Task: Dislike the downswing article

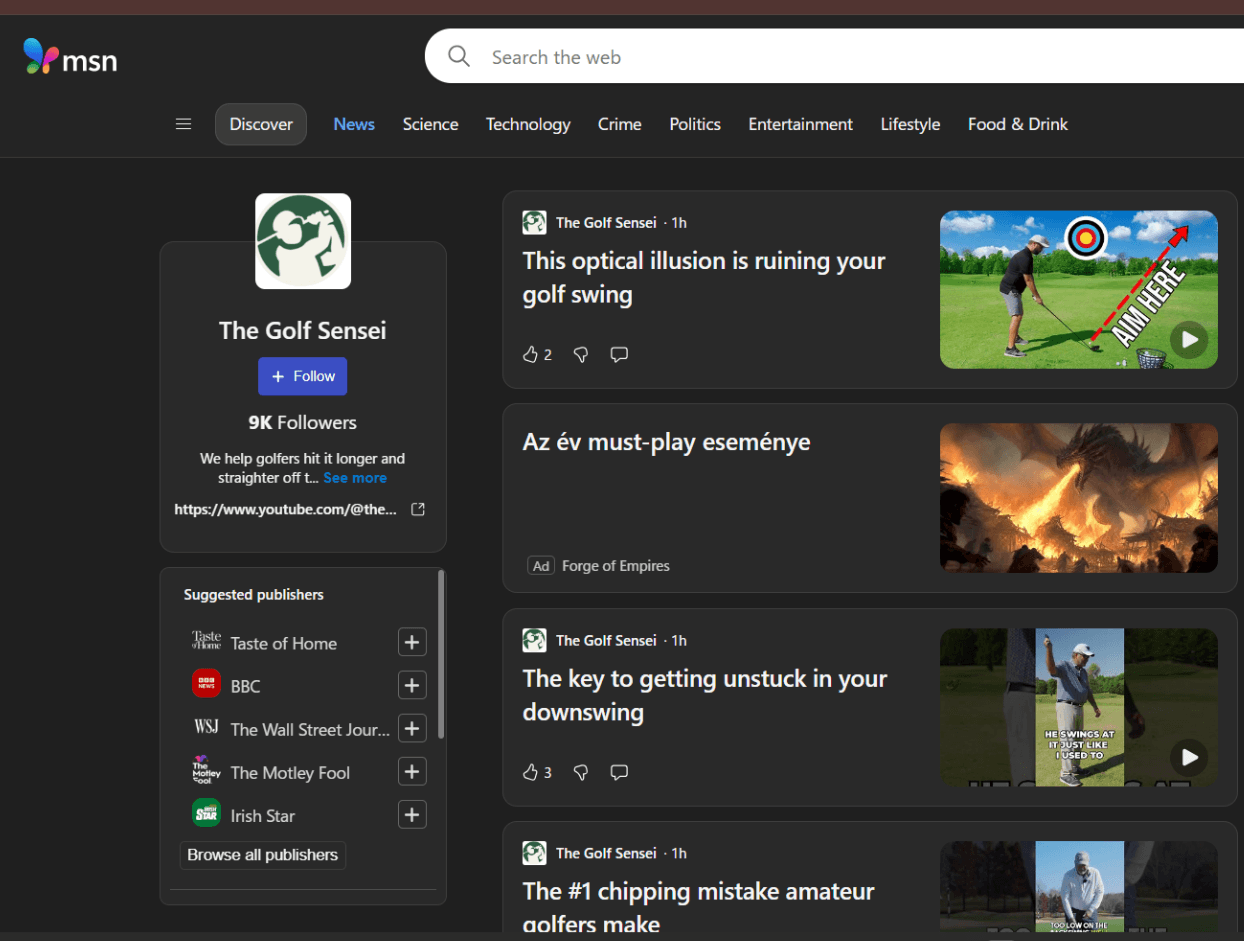Action: pyautogui.click(x=581, y=772)
